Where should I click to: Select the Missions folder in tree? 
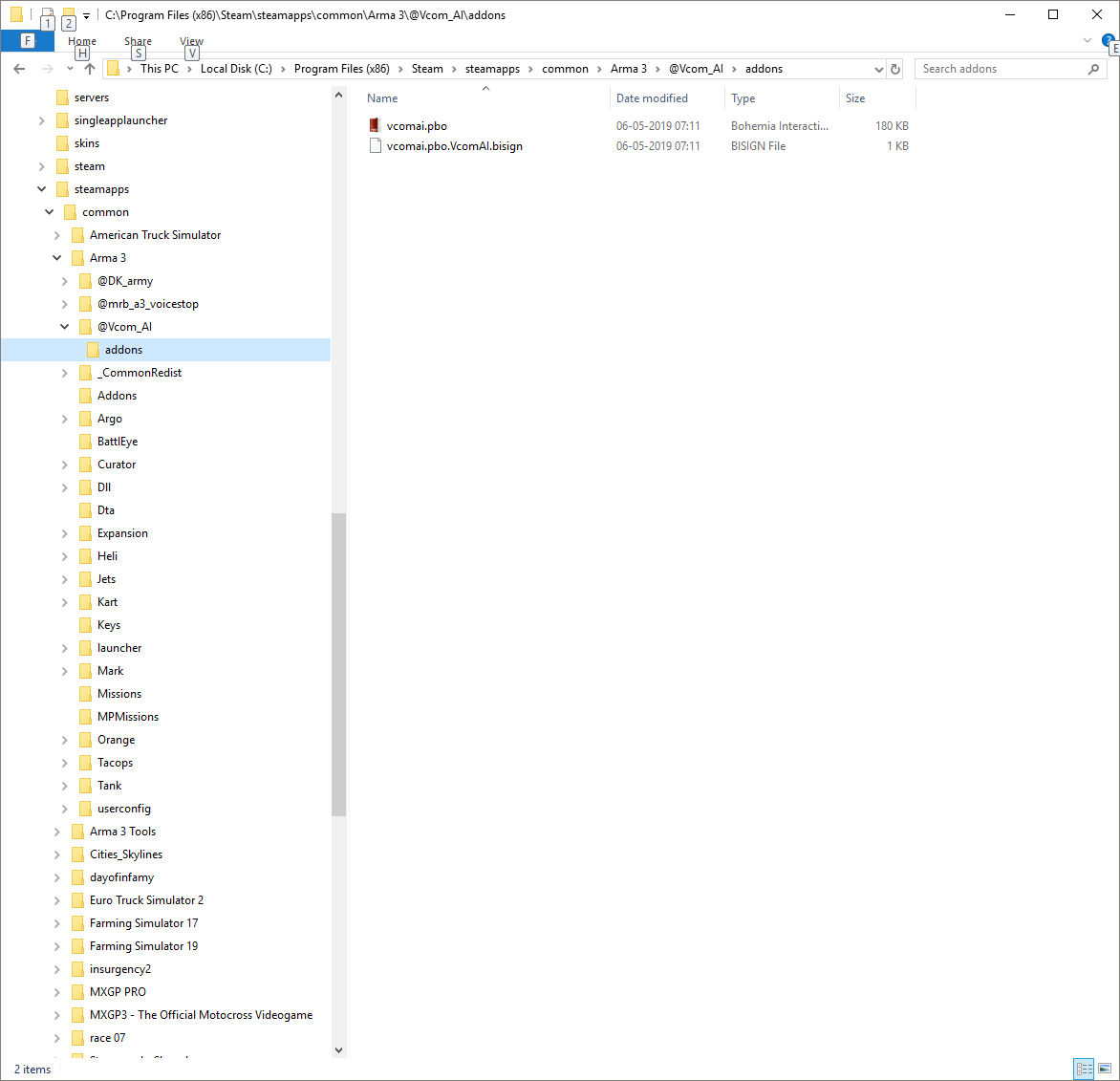click(x=119, y=694)
